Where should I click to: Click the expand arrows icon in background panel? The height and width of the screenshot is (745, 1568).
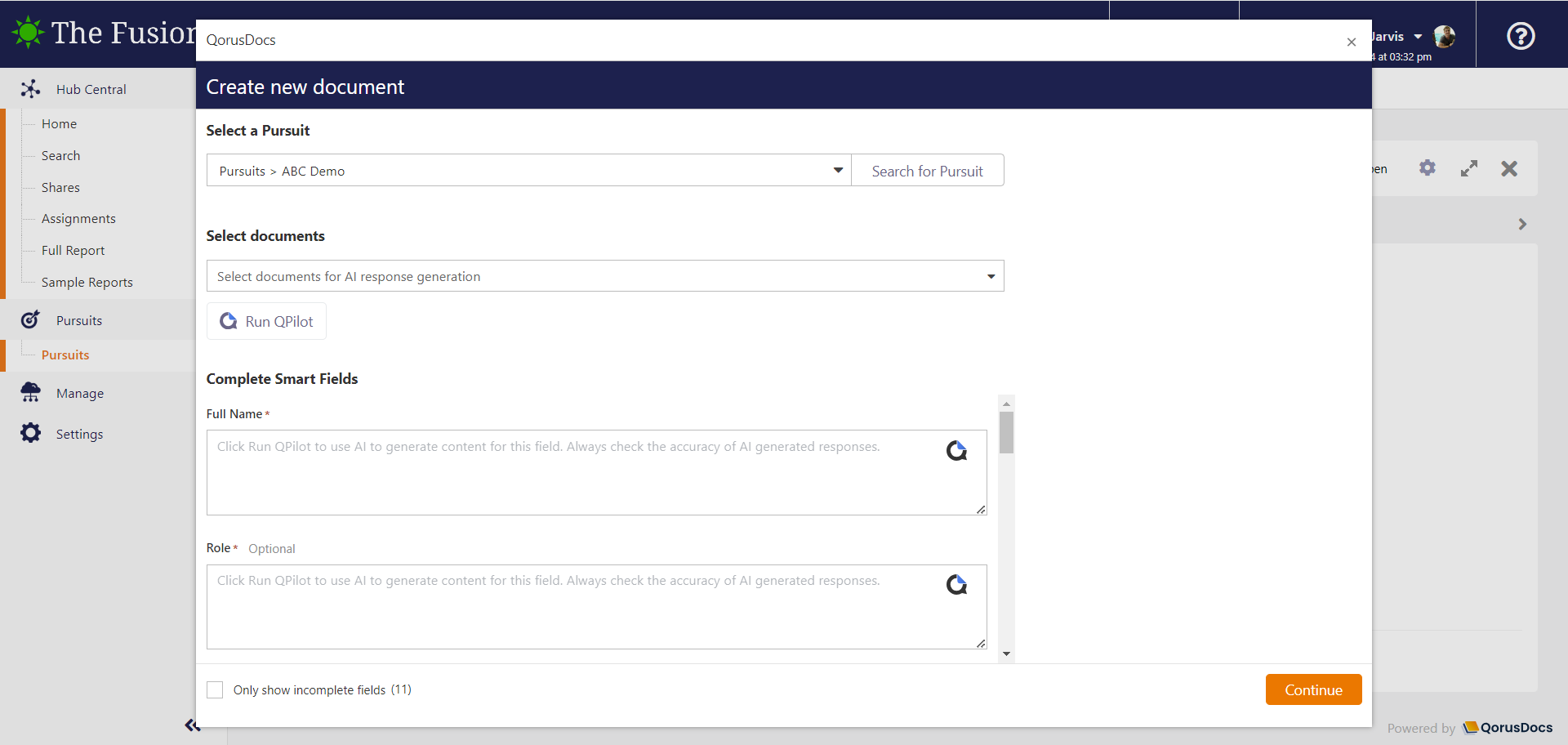(x=1468, y=168)
